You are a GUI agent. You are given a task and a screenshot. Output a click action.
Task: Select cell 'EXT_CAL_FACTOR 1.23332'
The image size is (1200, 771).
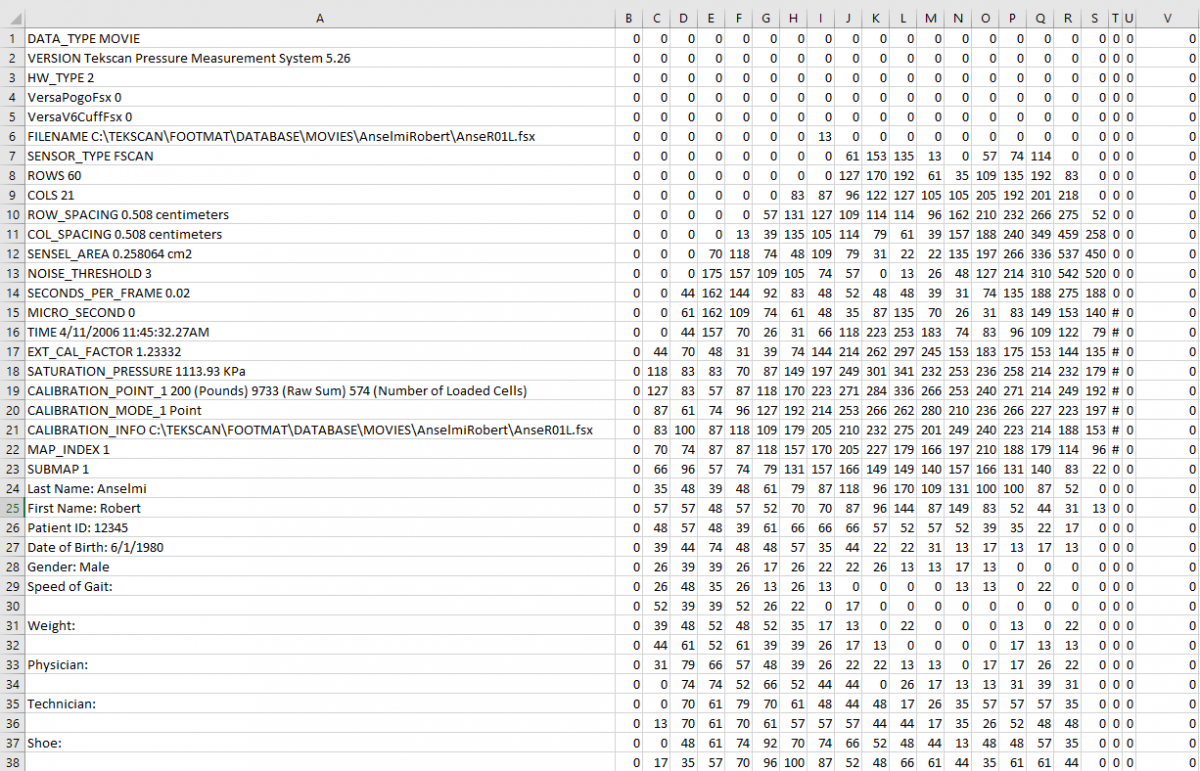pos(319,351)
